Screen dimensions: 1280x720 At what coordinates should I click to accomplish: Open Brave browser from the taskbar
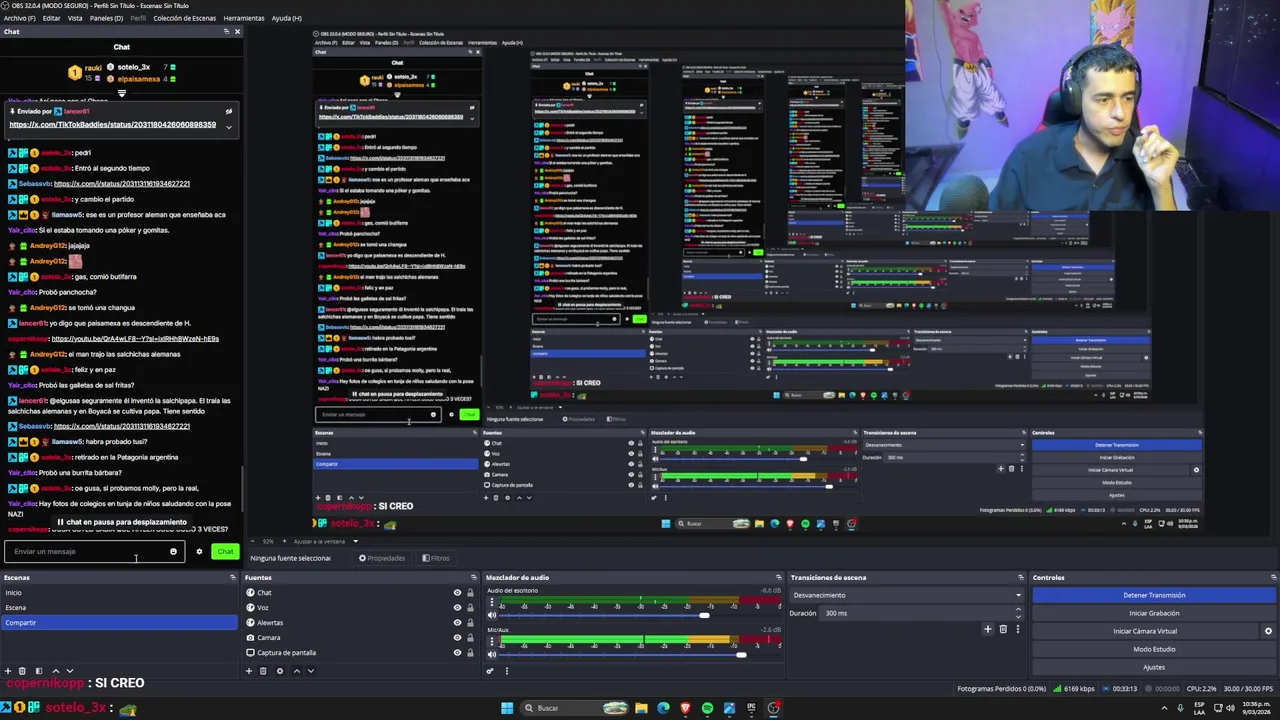click(x=685, y=708)
